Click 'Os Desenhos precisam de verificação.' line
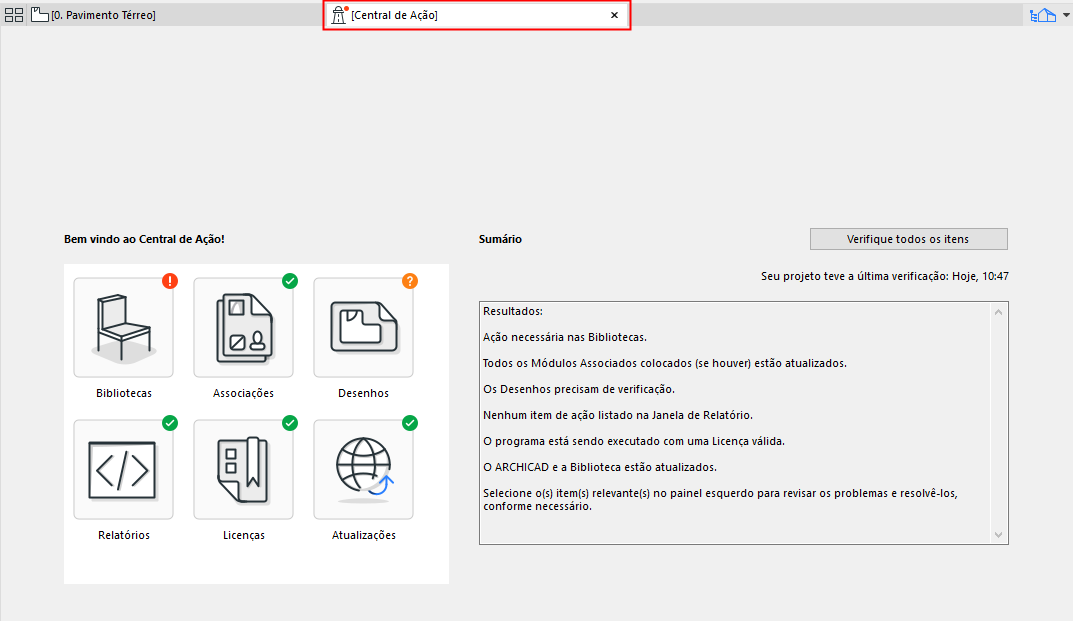 [x=579, y=389]
